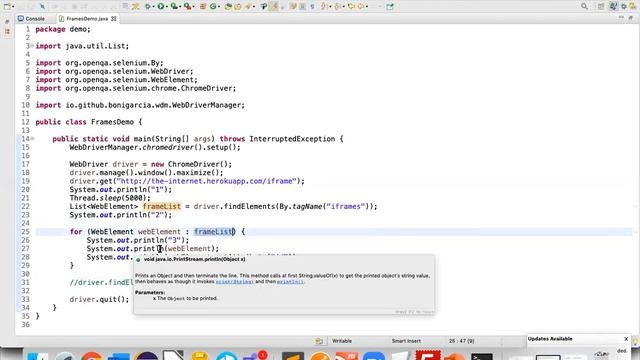Image resolution: width=640 pixels, height=360 pixels.
Task: Click the Open Type icon
Action: pyautogui.click(x=228, y=7)
